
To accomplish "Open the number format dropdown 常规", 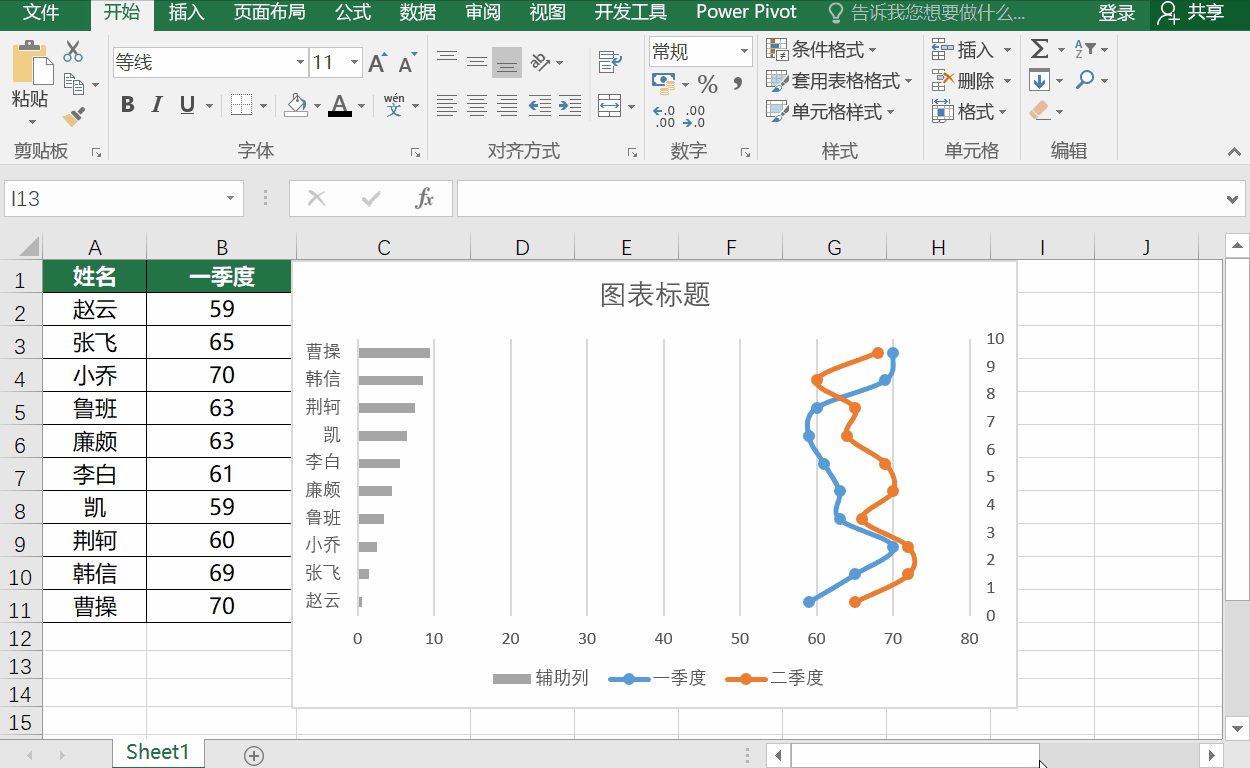I will coord(745,51).
